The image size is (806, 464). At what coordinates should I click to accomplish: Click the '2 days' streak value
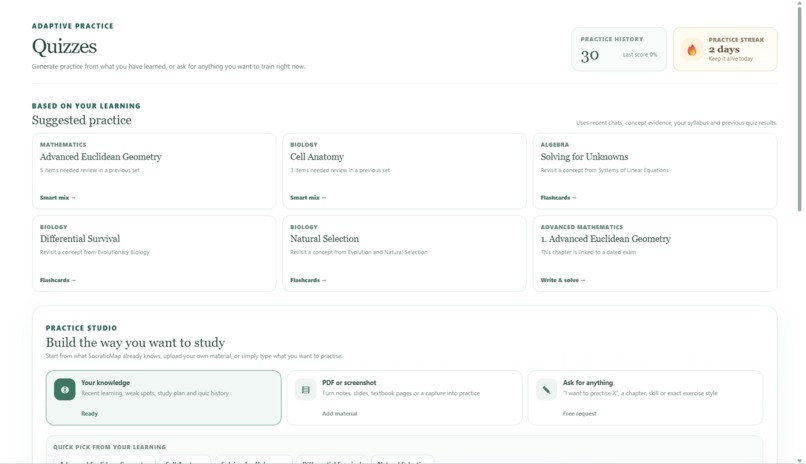pyautogui.click(x=724, y=49)
